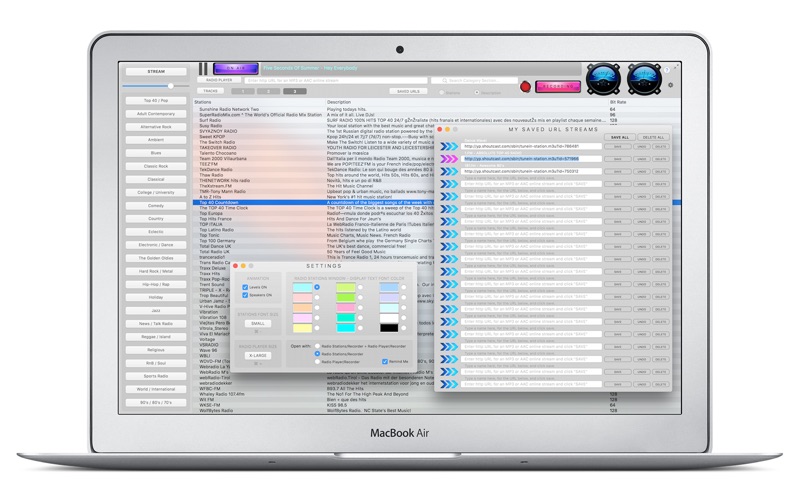Click stepper below SMALL font size

[x=257, y=332]
